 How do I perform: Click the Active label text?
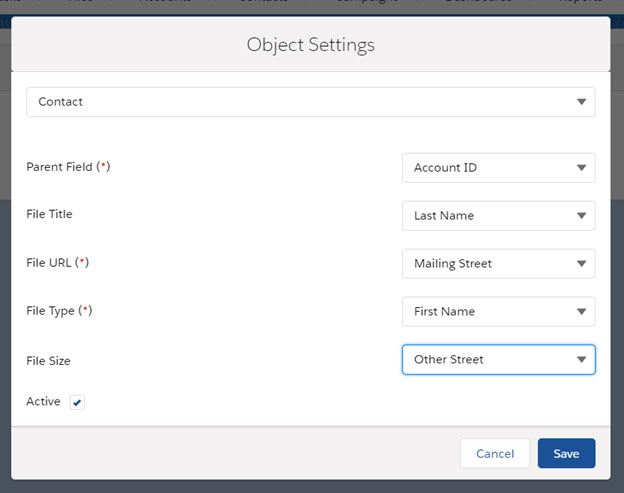43,402
